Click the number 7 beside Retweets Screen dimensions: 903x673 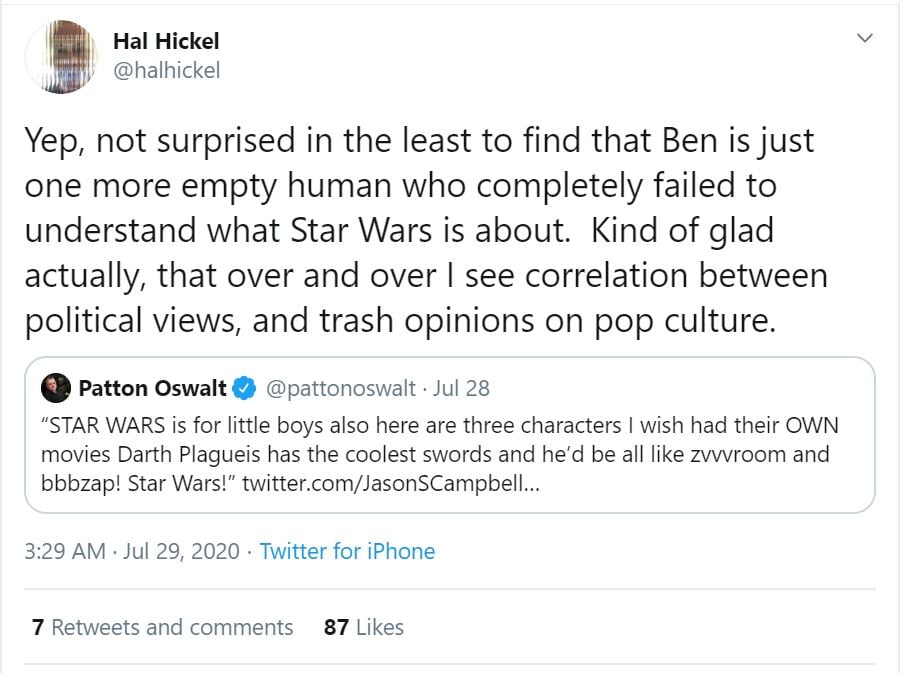[38, 627]
